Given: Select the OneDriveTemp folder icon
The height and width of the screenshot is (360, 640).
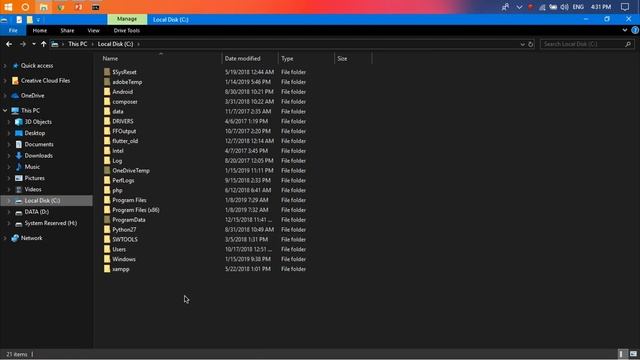Looking at the screenshot, I should coord(107,171).
